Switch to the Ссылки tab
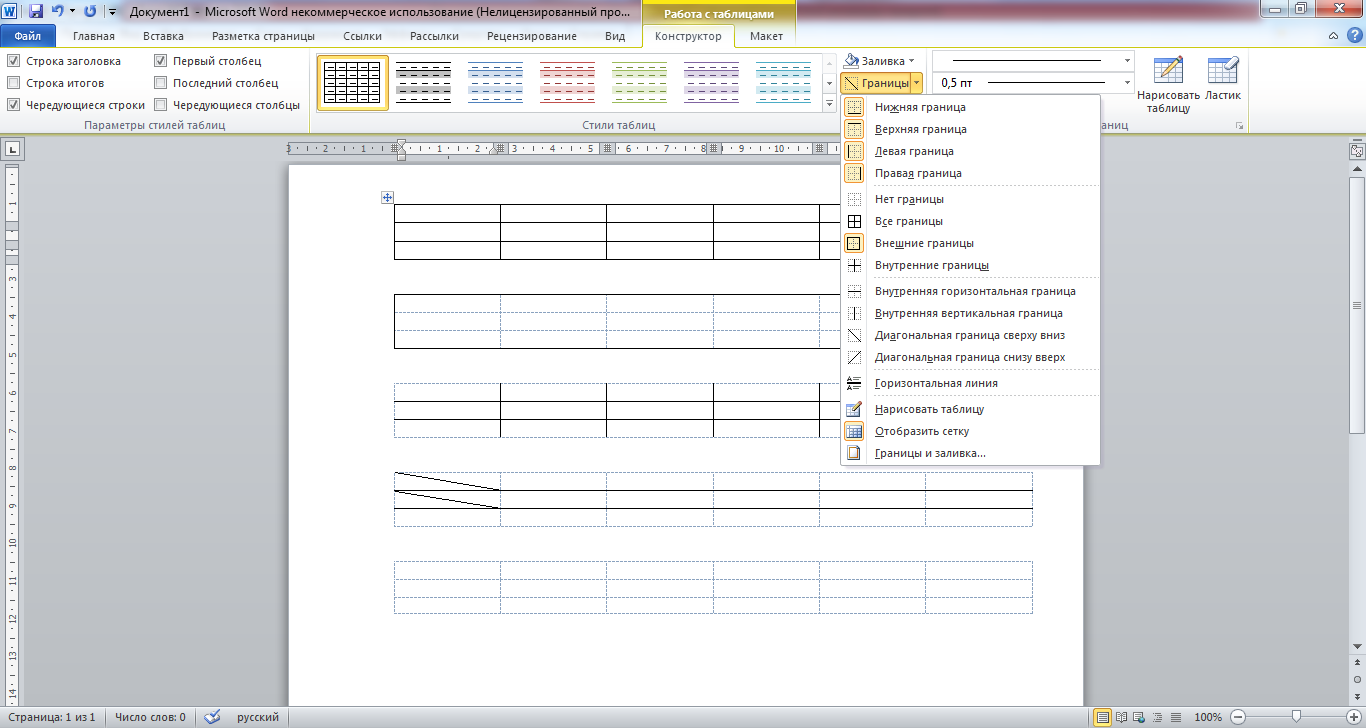1366x728 pixels. tap(362, 36)
